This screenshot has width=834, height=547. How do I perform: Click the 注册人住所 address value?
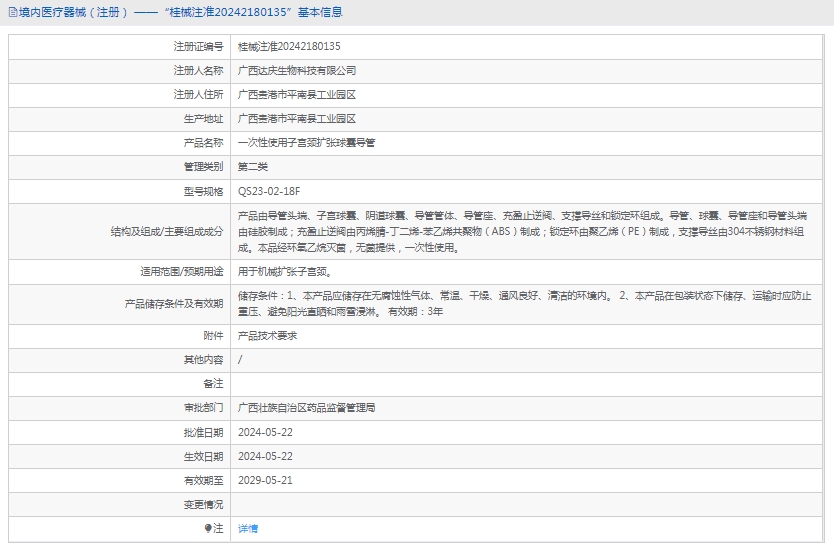pyautogui.click(x=296, y=95)
